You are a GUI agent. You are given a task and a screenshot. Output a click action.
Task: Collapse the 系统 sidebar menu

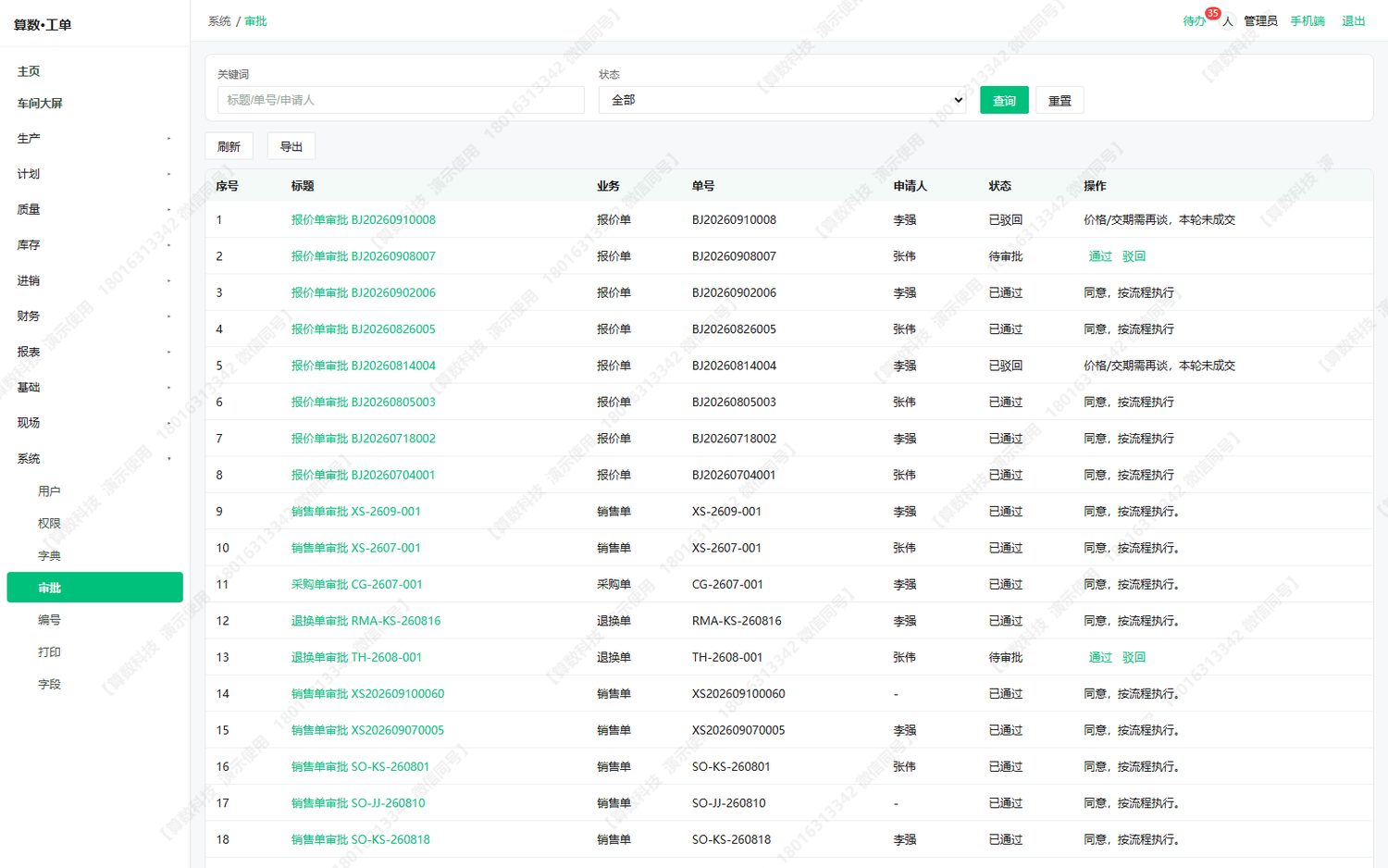point(94,459)
